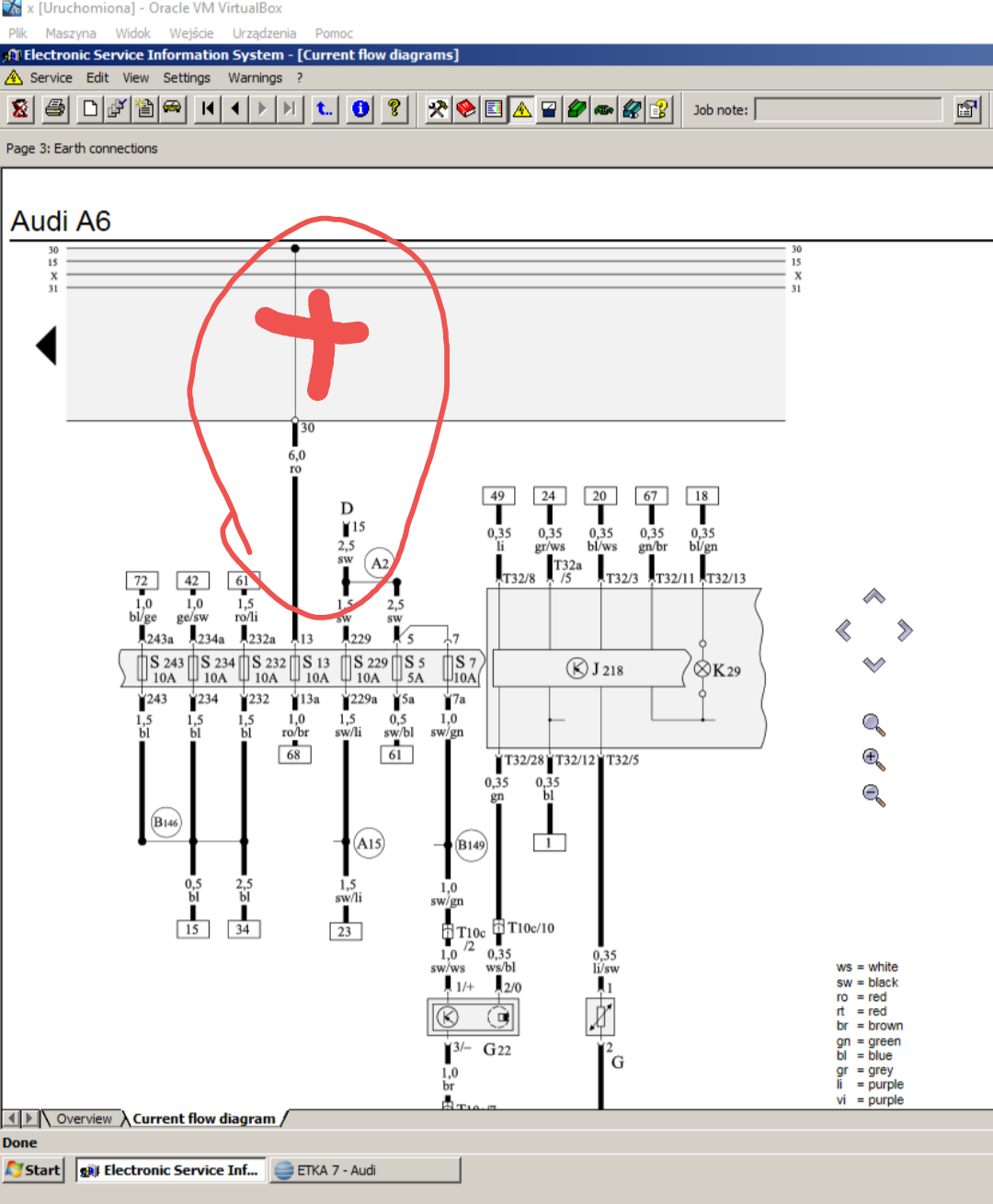Click the black left triangle page arrow
Image resolution: width=993 pixels, height=1204 pixels.
(46, 346)
